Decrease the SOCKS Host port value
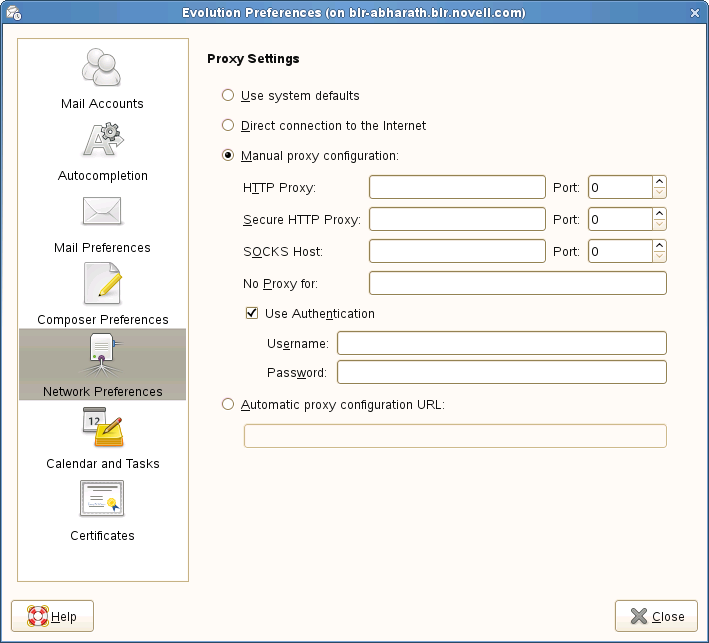Viewport: 709px width, 643px height. [659, 256]
